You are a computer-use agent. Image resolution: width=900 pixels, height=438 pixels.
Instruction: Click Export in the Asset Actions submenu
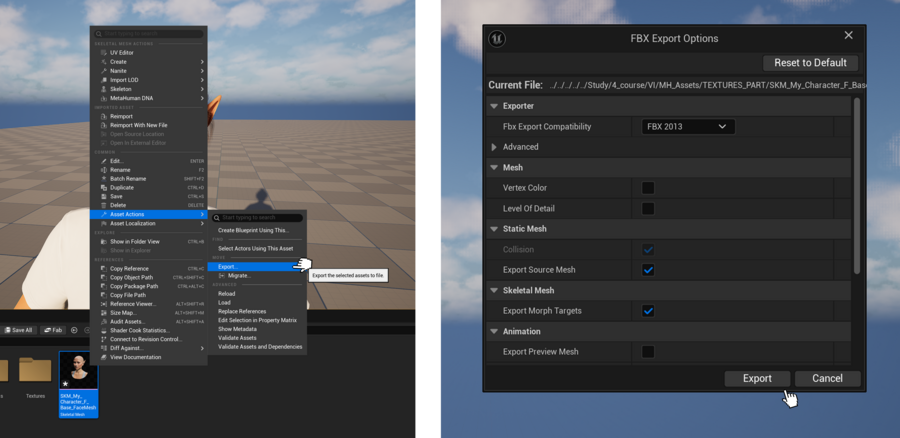228,267
